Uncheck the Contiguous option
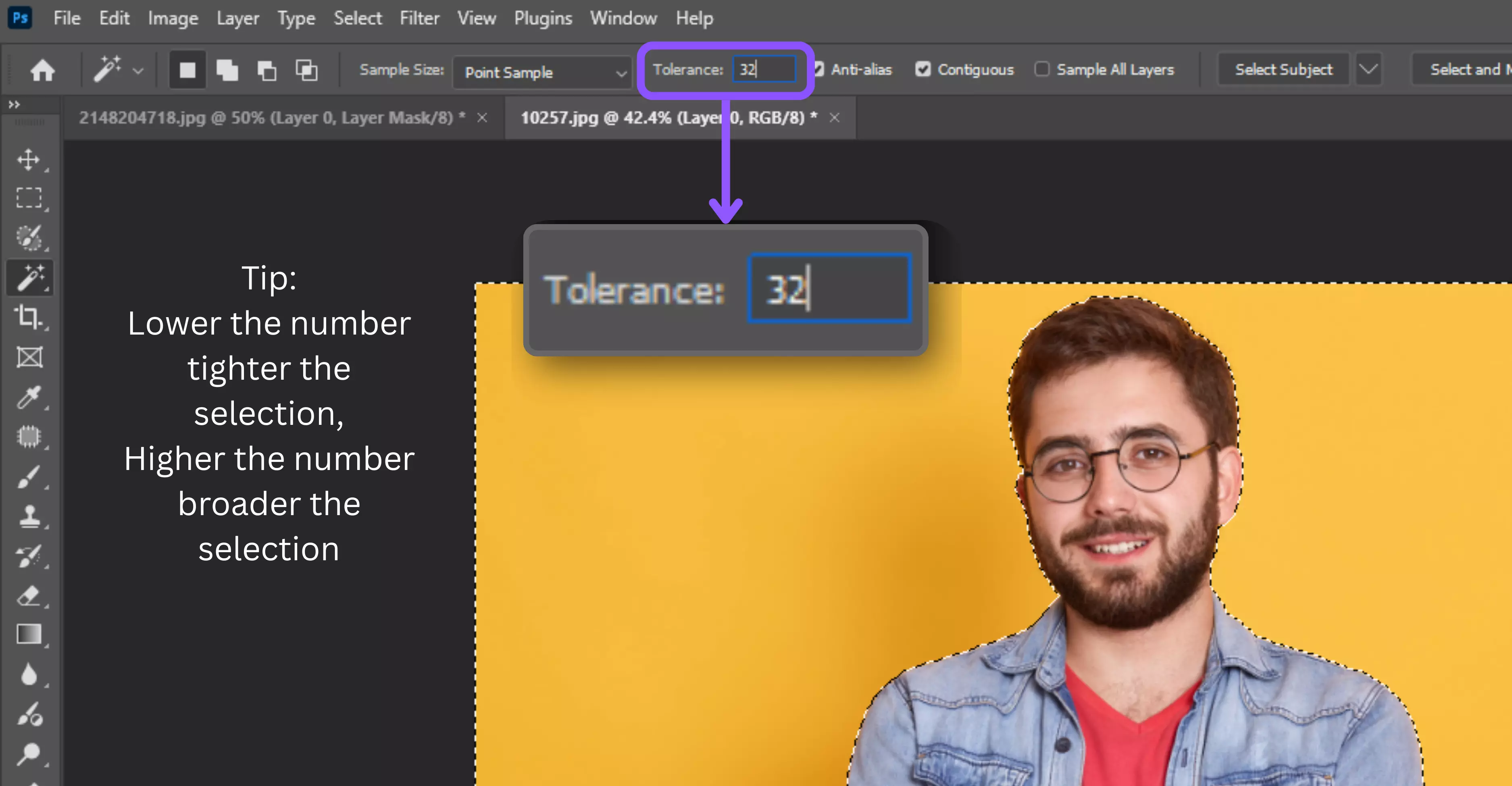 (923, 69)
